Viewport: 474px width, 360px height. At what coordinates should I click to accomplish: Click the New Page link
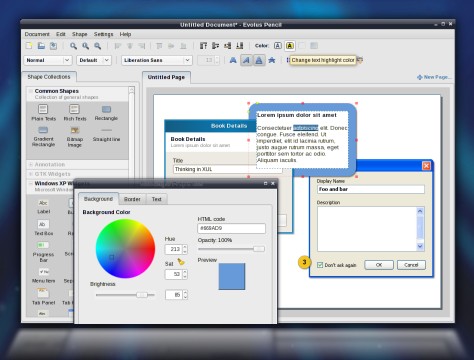(434, 77)
